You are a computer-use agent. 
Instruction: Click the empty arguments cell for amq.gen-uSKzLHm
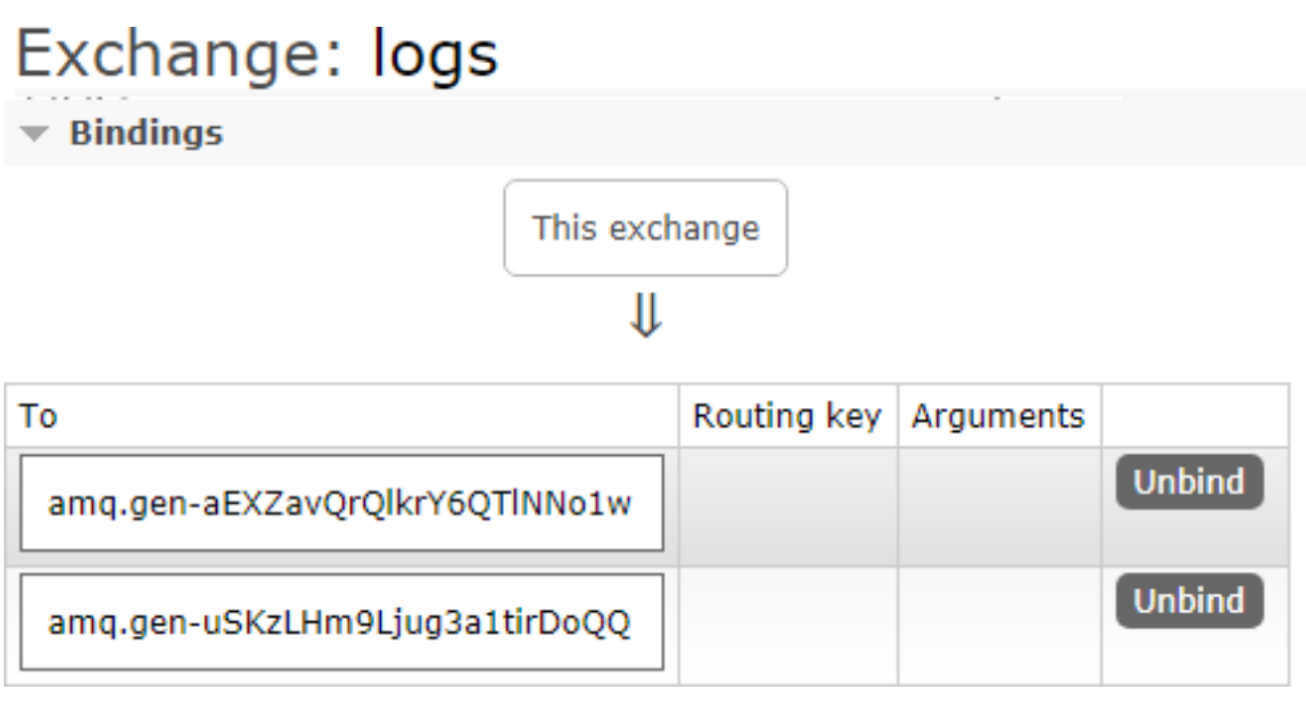(999, 625)
